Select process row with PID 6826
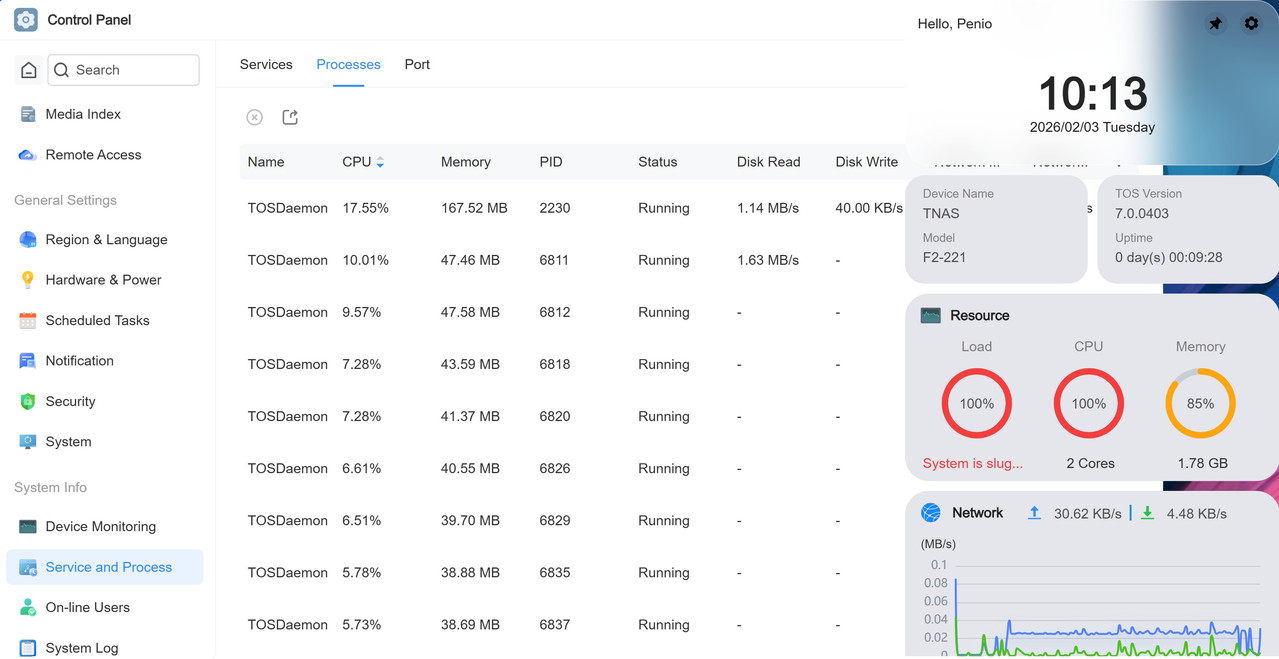 (572, 468)
